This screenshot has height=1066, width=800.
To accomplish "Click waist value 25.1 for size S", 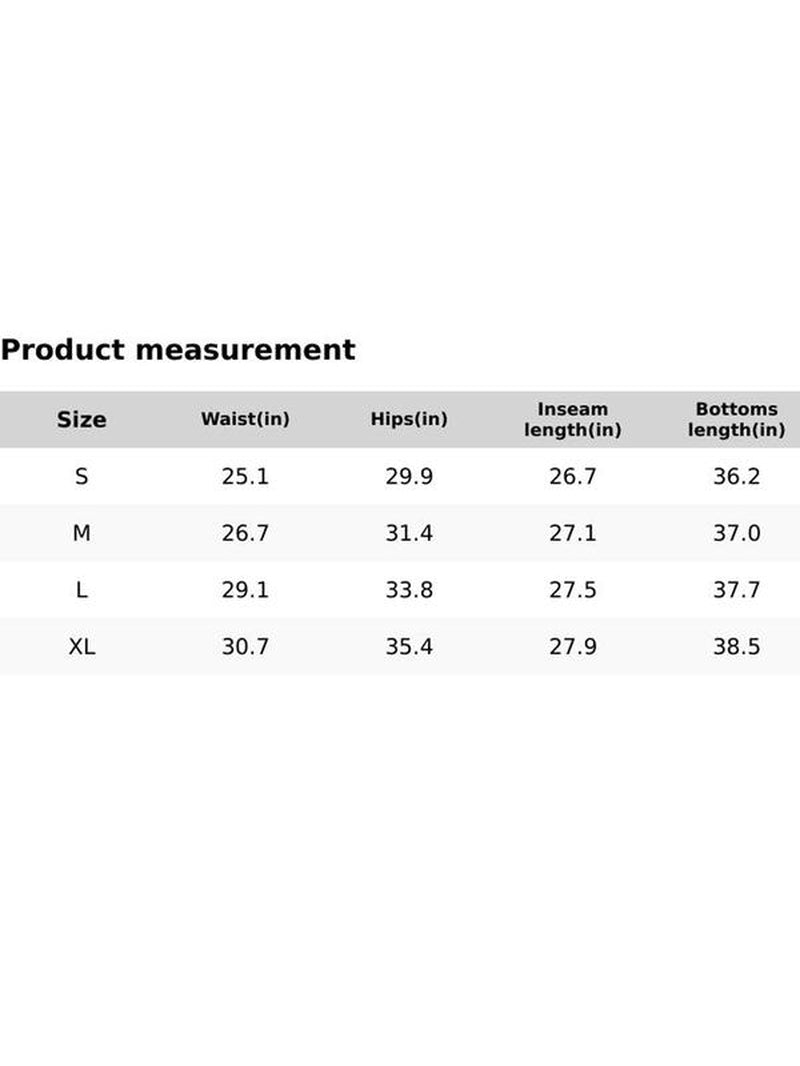I will pyautogui.click(x=245, y=477).
